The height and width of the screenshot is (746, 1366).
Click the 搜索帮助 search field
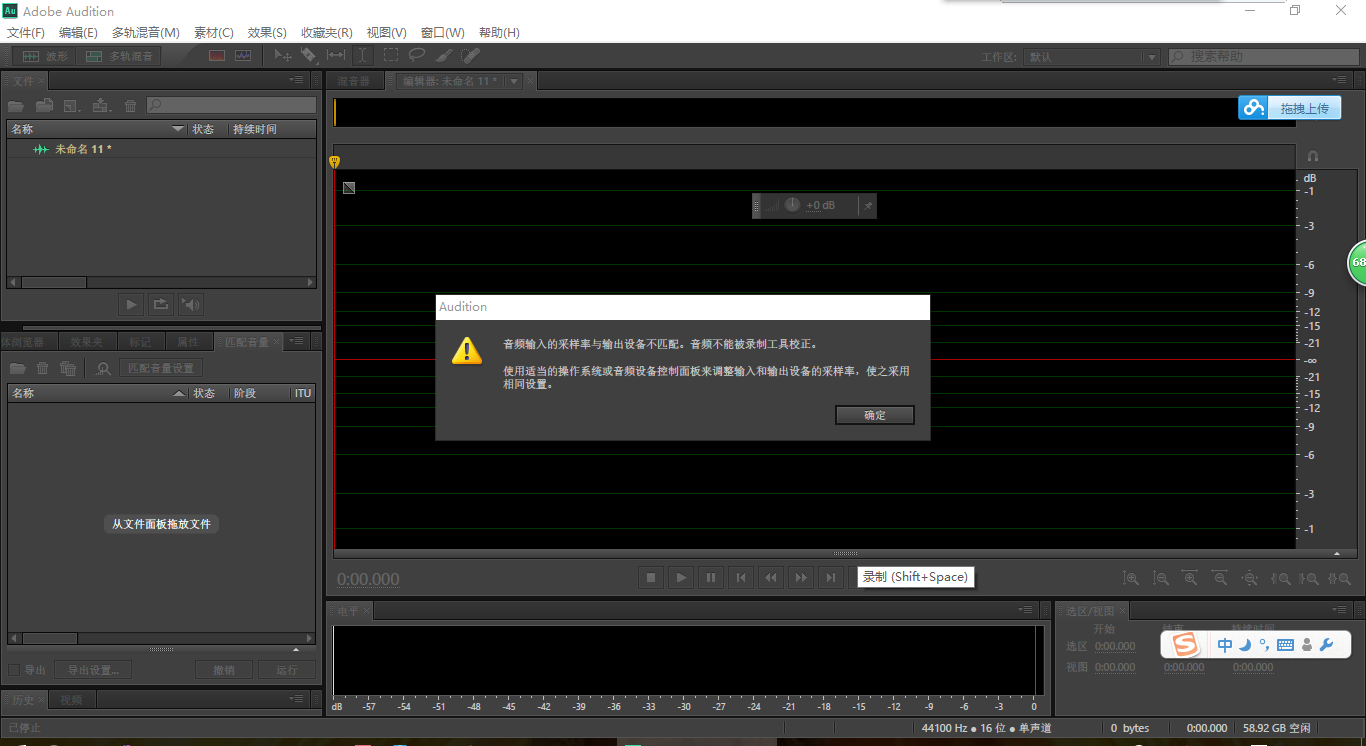coord(1264,57)
